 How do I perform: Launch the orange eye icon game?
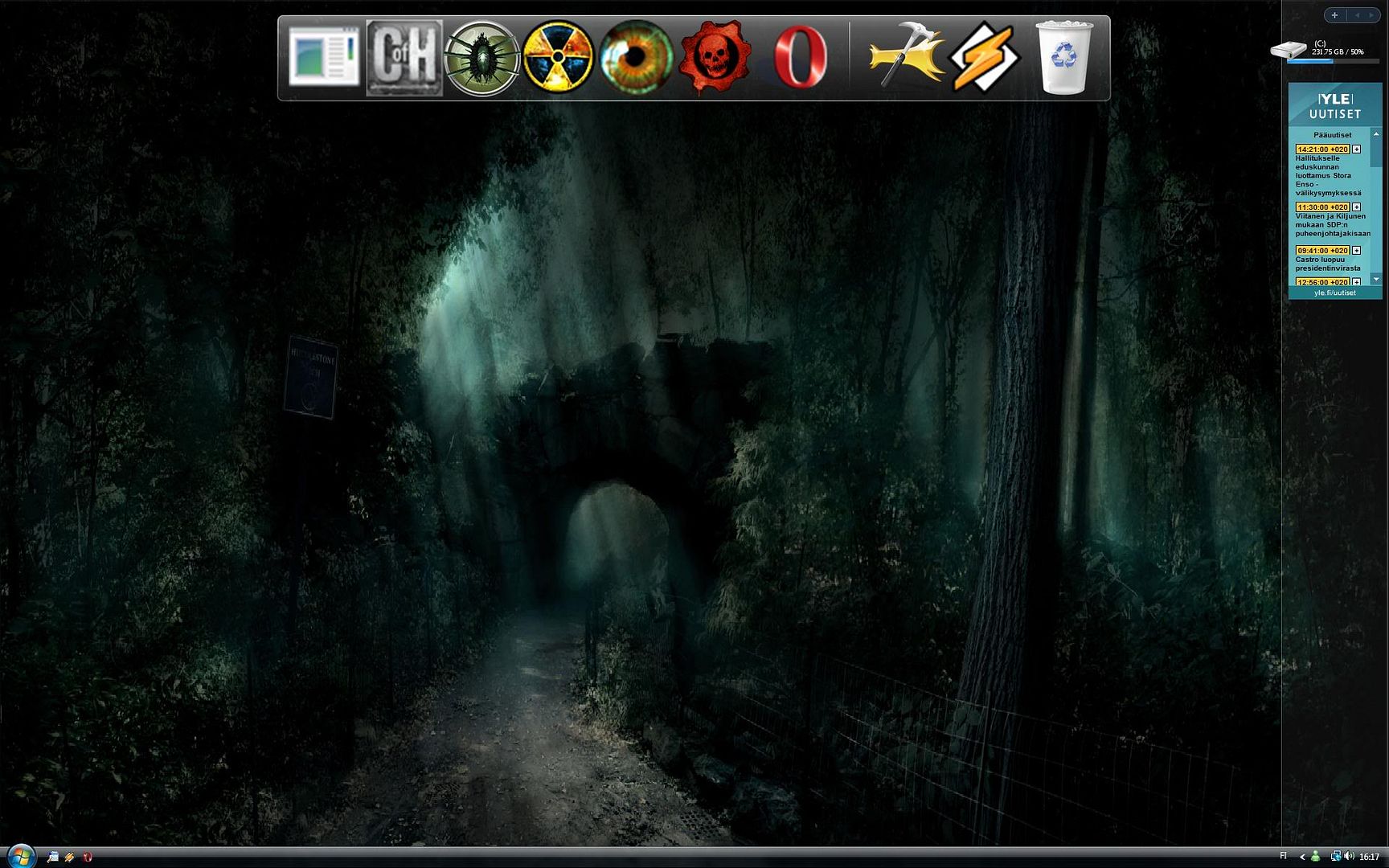pos(636,58)
